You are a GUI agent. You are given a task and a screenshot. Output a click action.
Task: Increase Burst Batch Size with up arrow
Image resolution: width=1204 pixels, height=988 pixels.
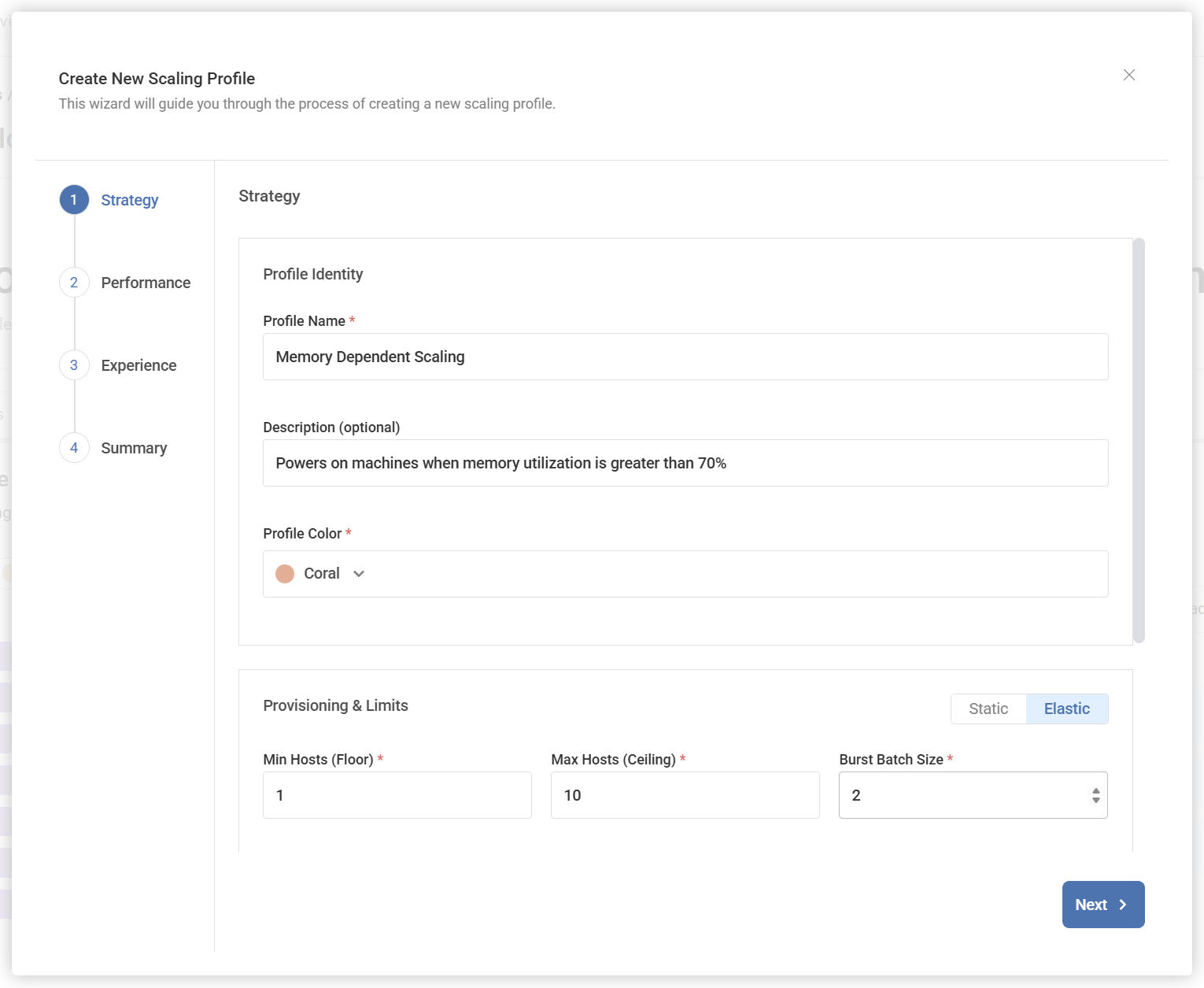pyautogui.click(x=1095, y=790)
